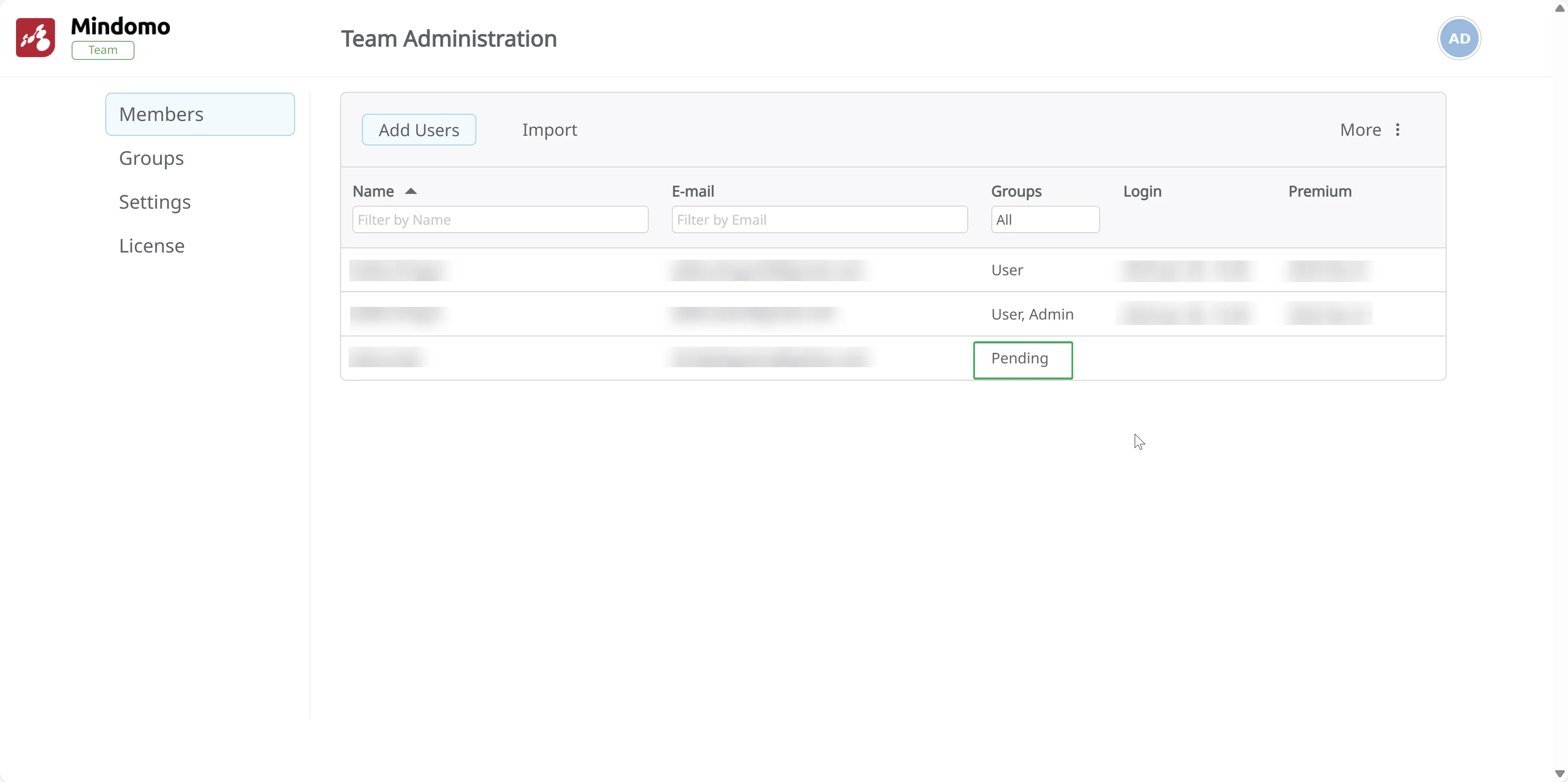Open the Settings section

(155, 202)
